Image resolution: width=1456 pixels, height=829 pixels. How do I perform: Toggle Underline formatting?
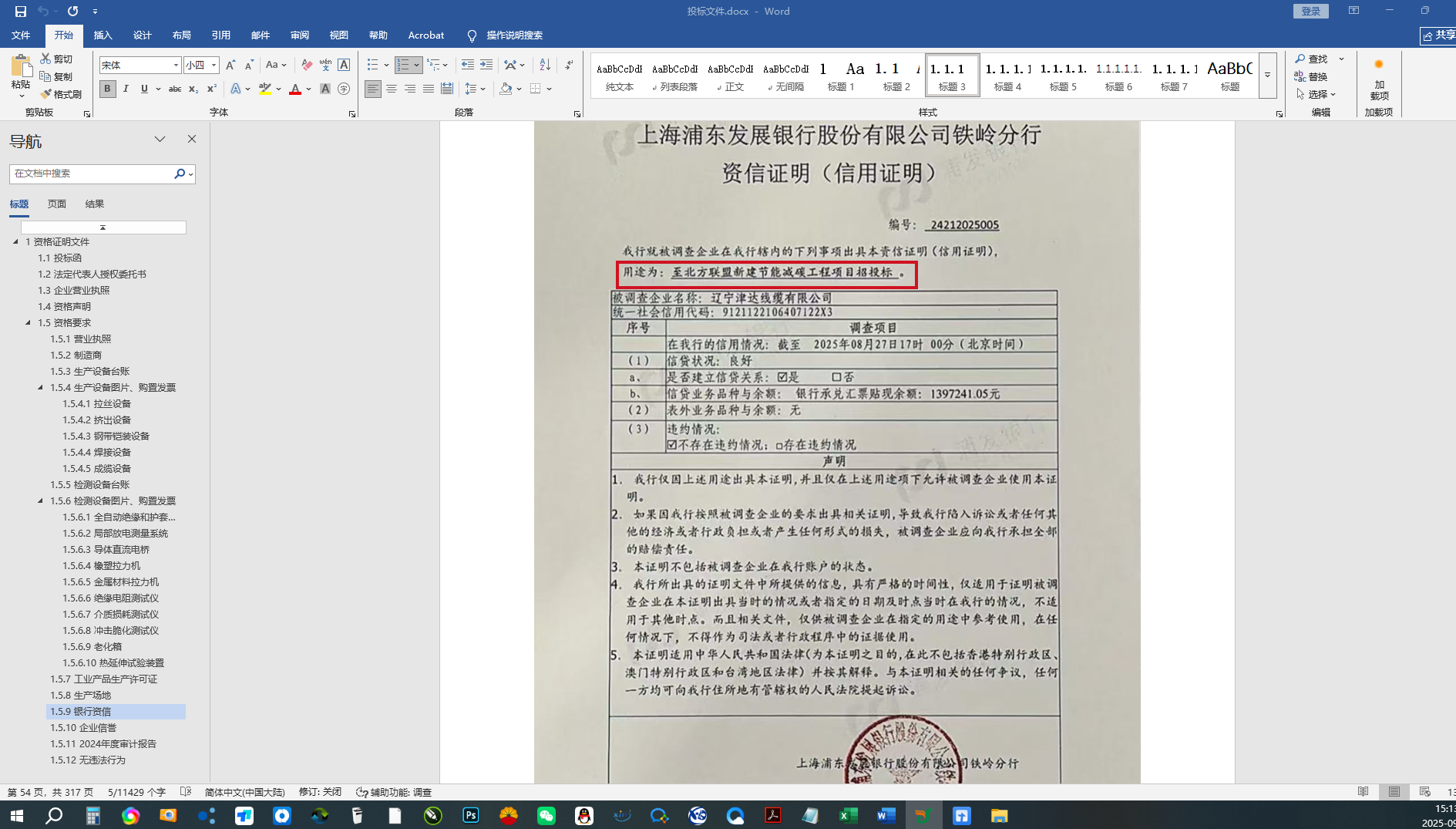[144, 89]
